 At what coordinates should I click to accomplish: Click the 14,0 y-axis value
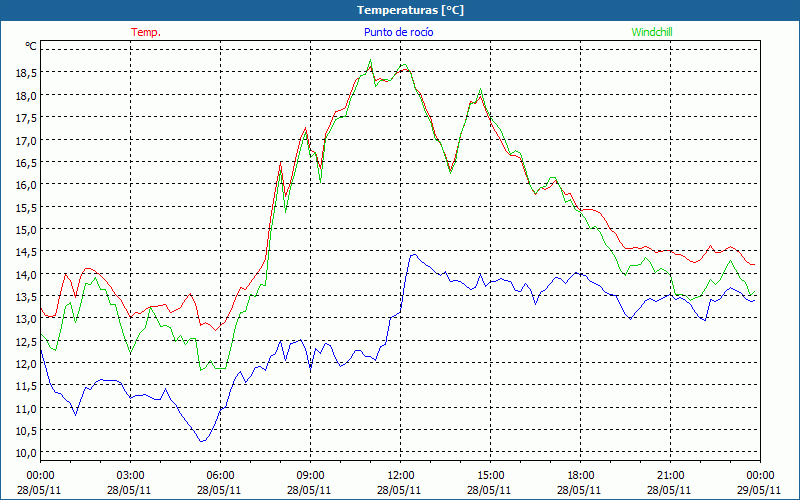(26, 274)
